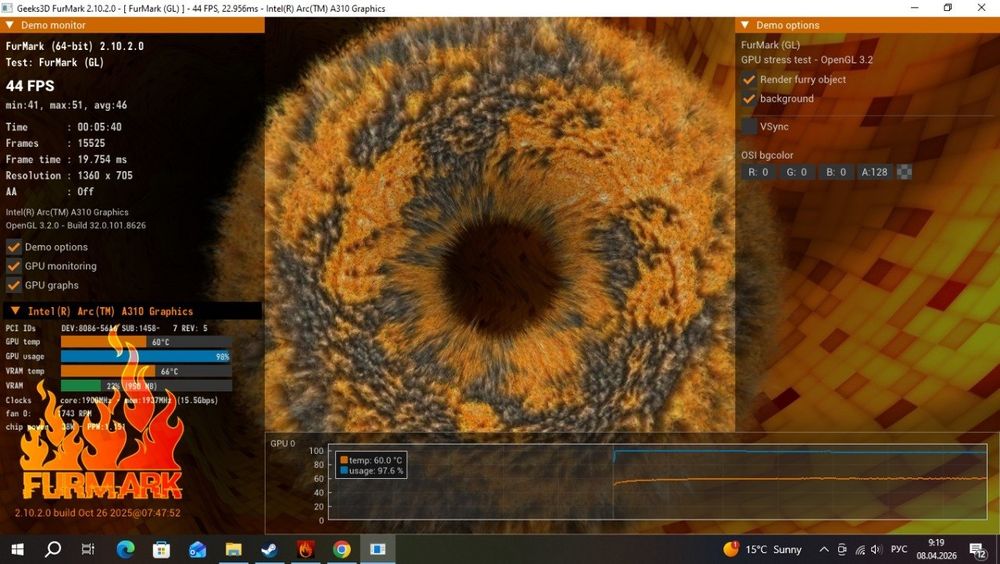Launch Microsoft Edge from taskbar

[126, 549]
